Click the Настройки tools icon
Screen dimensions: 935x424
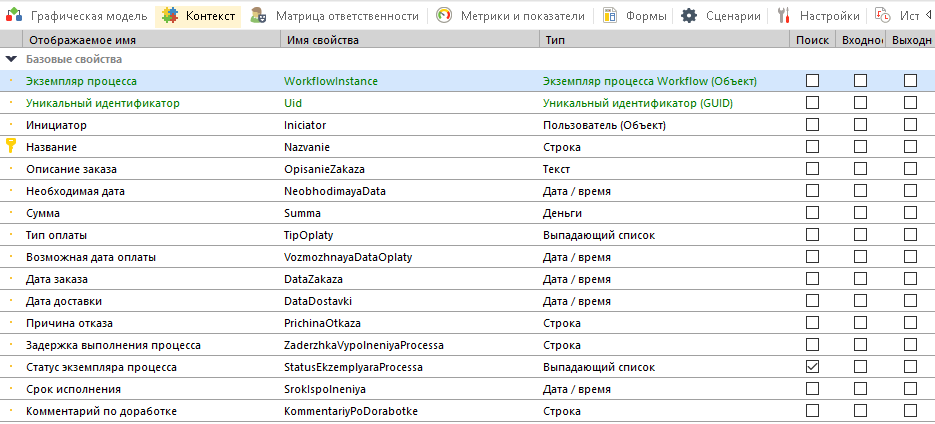click(x=784, y=15)
